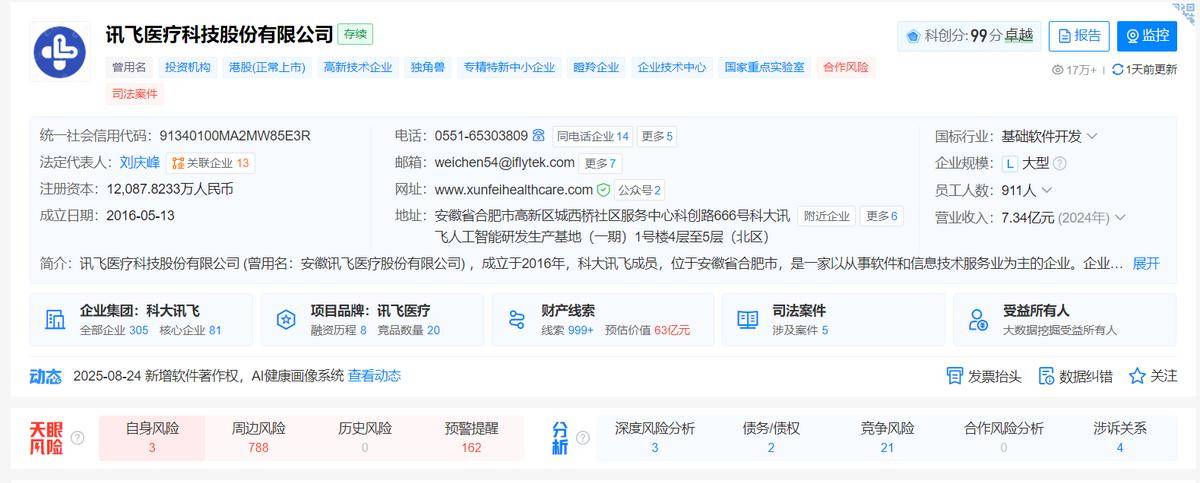The width and height of the screenshot is (1200, 483).
Task: Click the 全部企业 305 count
Action: 114,330
